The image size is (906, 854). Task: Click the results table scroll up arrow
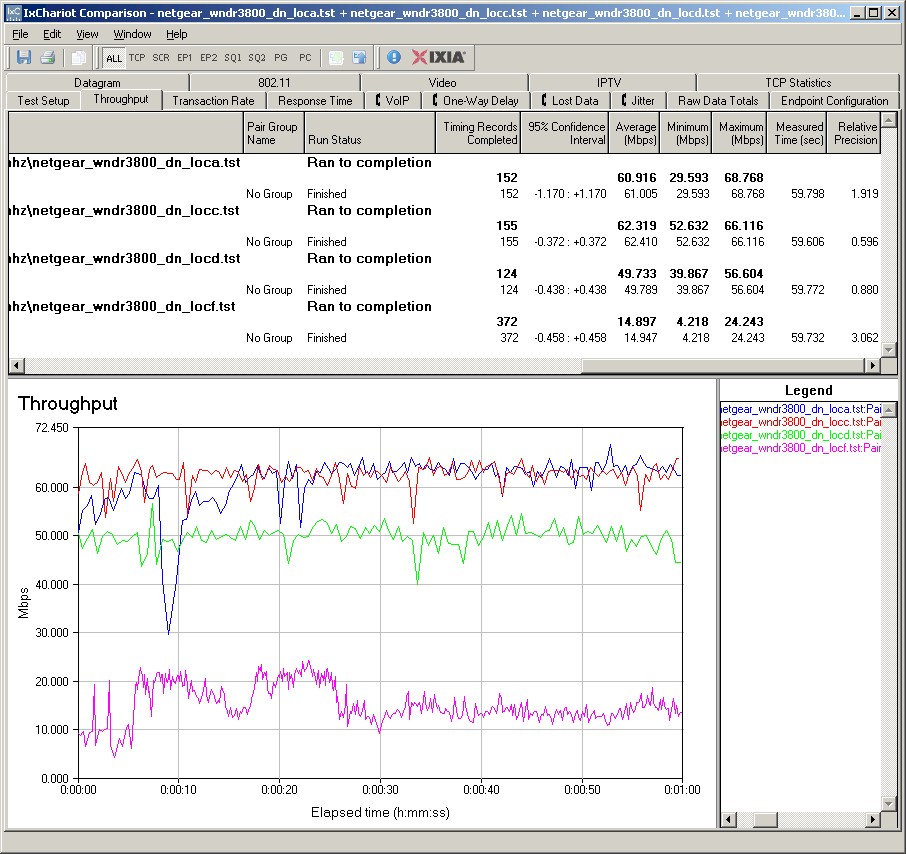pos(889,120)
